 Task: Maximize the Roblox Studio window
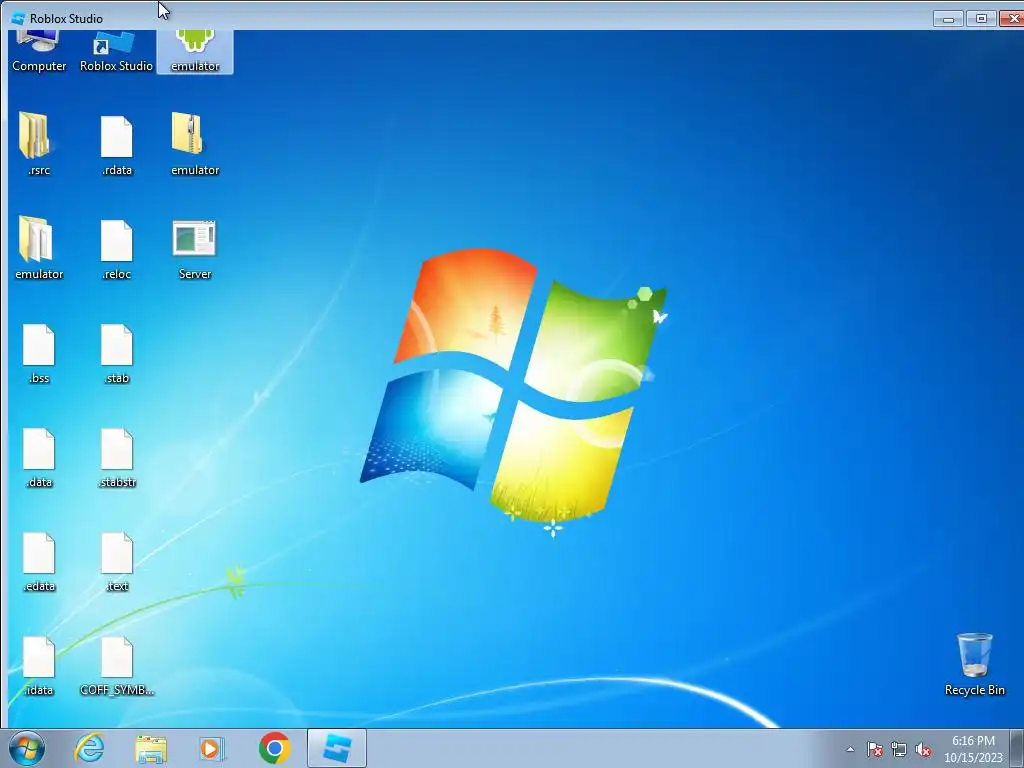(981, 18)
